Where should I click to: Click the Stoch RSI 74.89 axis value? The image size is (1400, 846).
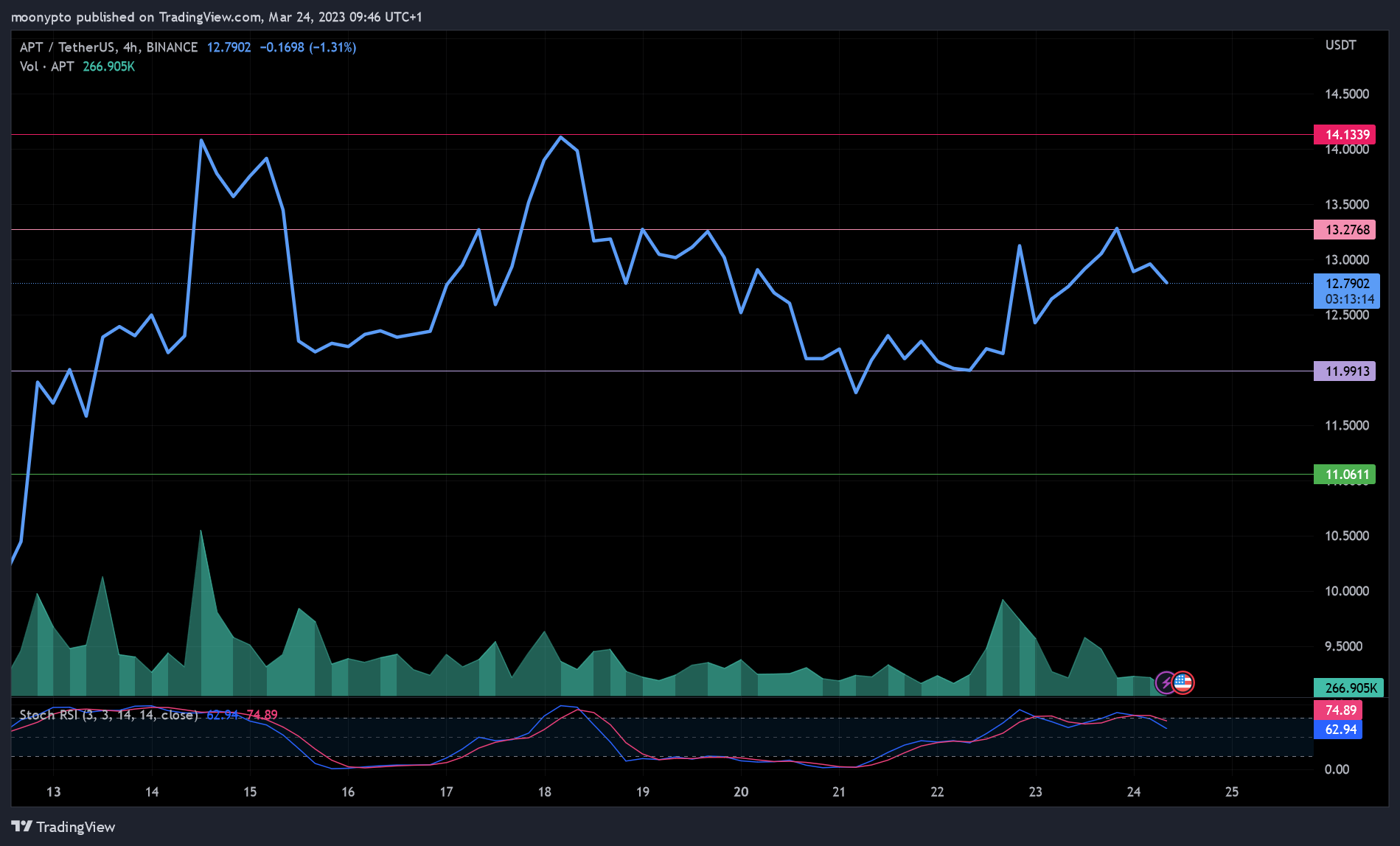(x=1338, y=710)
